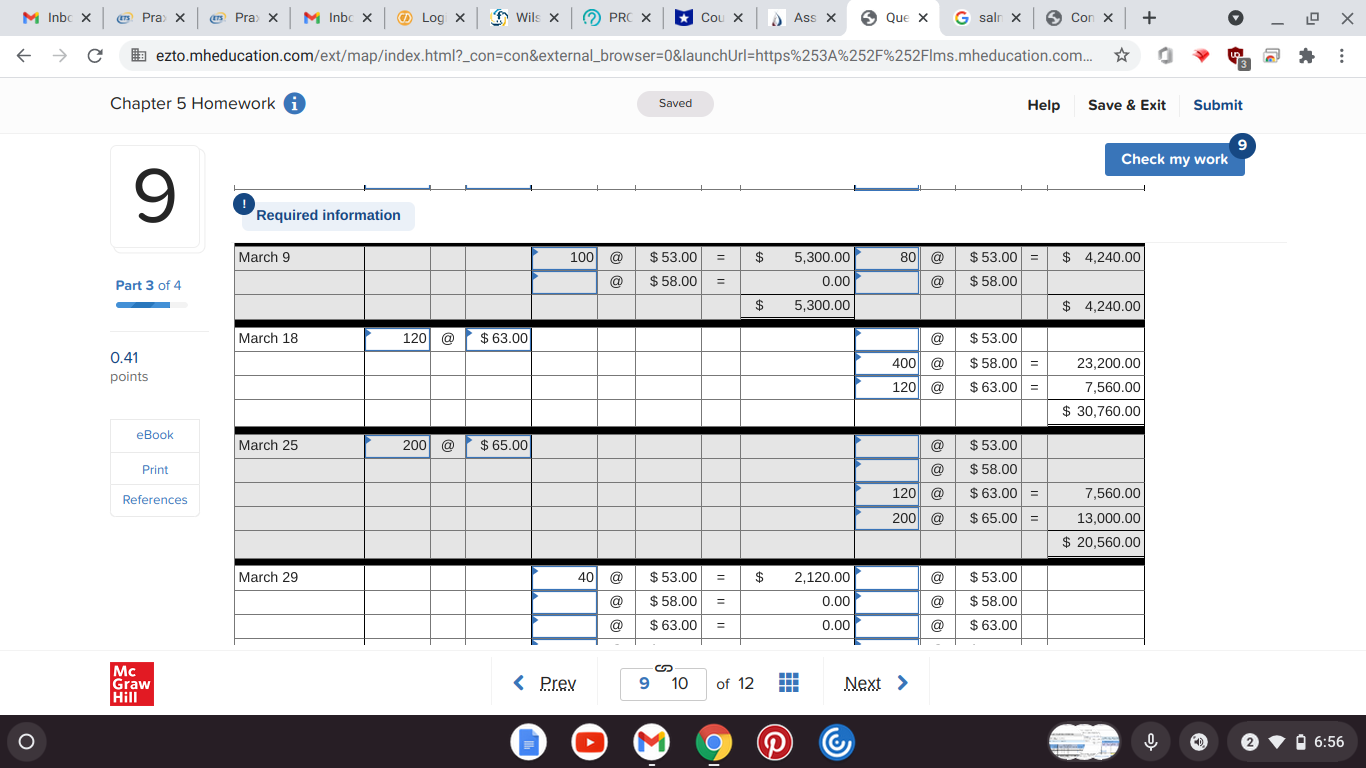Launch YouTube from the shelf

[590, 742]
